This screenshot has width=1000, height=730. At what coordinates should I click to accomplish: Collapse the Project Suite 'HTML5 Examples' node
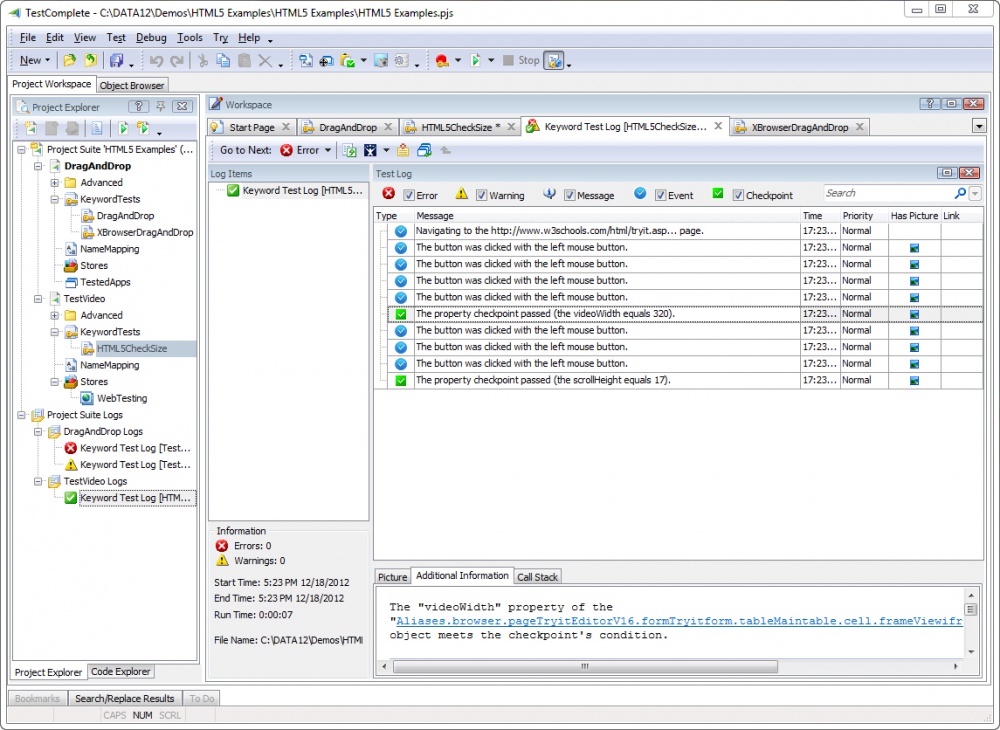pyautogui.click(x=22, y=150)
